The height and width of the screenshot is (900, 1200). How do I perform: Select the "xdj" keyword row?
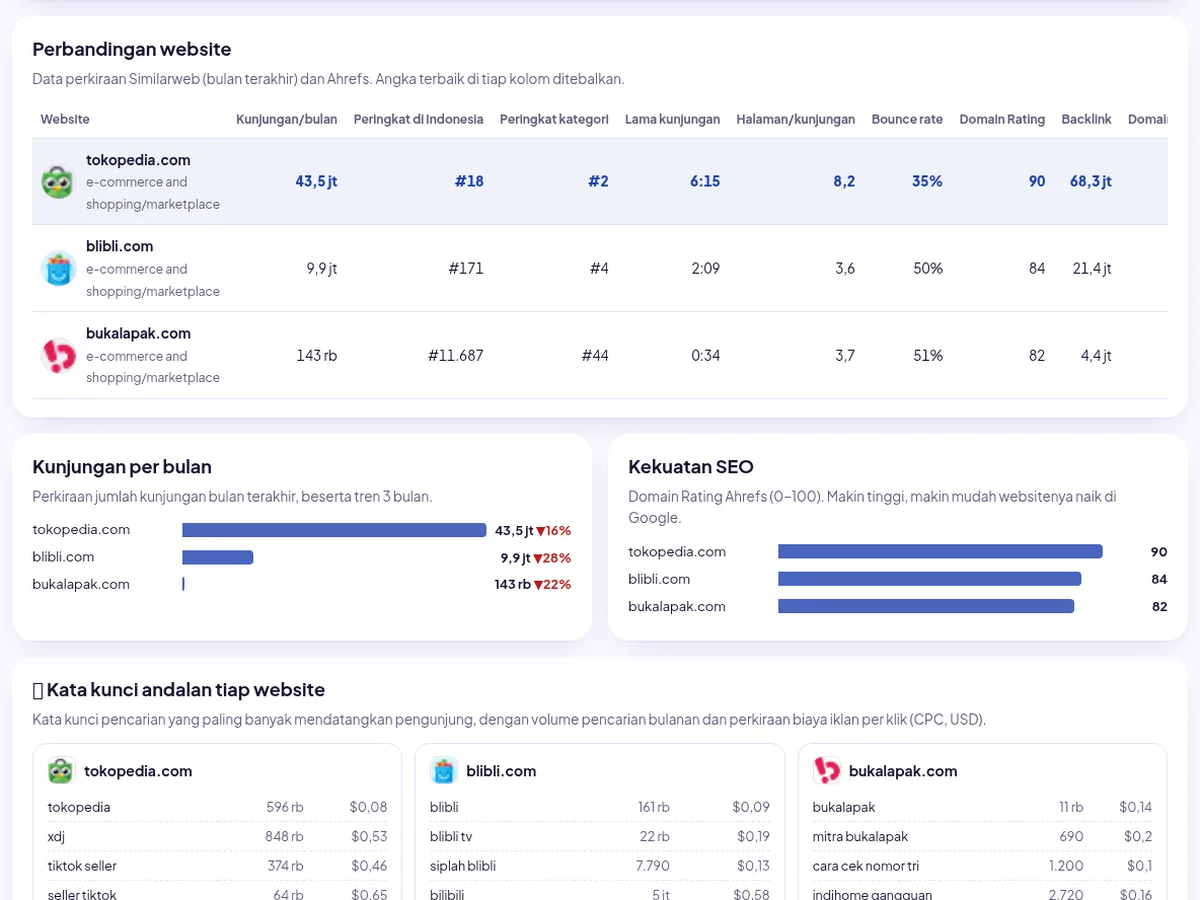tap(217, 836)
